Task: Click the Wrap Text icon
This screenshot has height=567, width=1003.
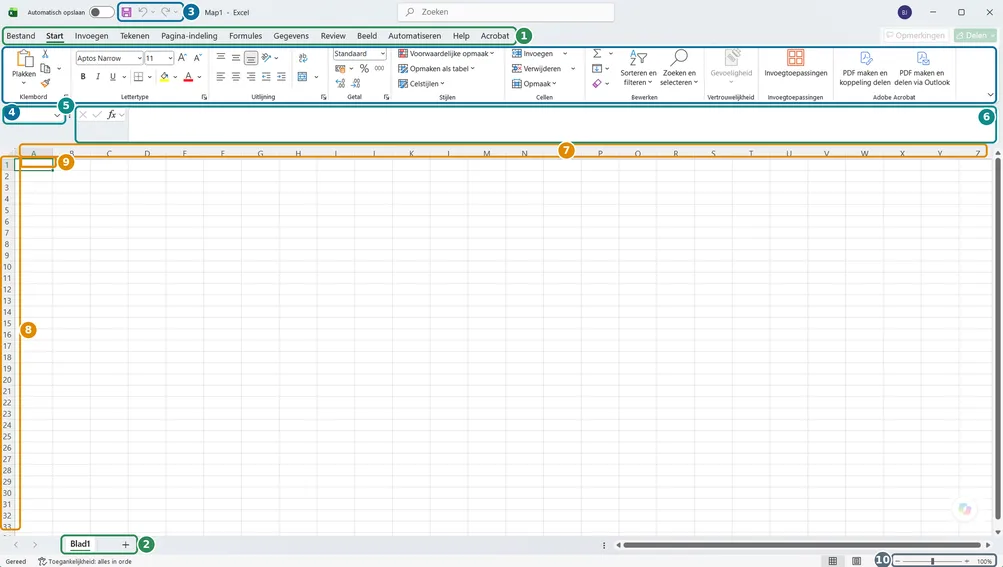Action: (x=303, y=58)
